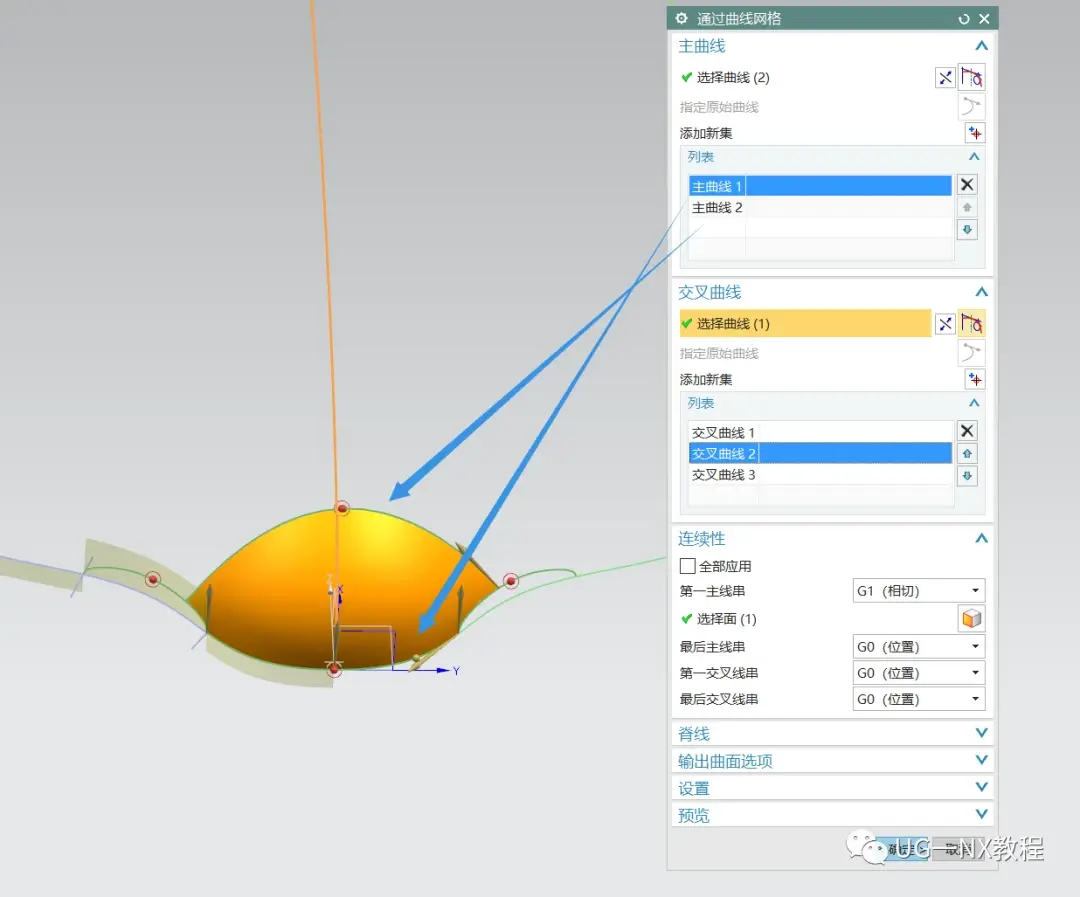Click the point dialog icon in 交叉曲线
Viewport: 1080px width, 897px height.
point(945,324)
